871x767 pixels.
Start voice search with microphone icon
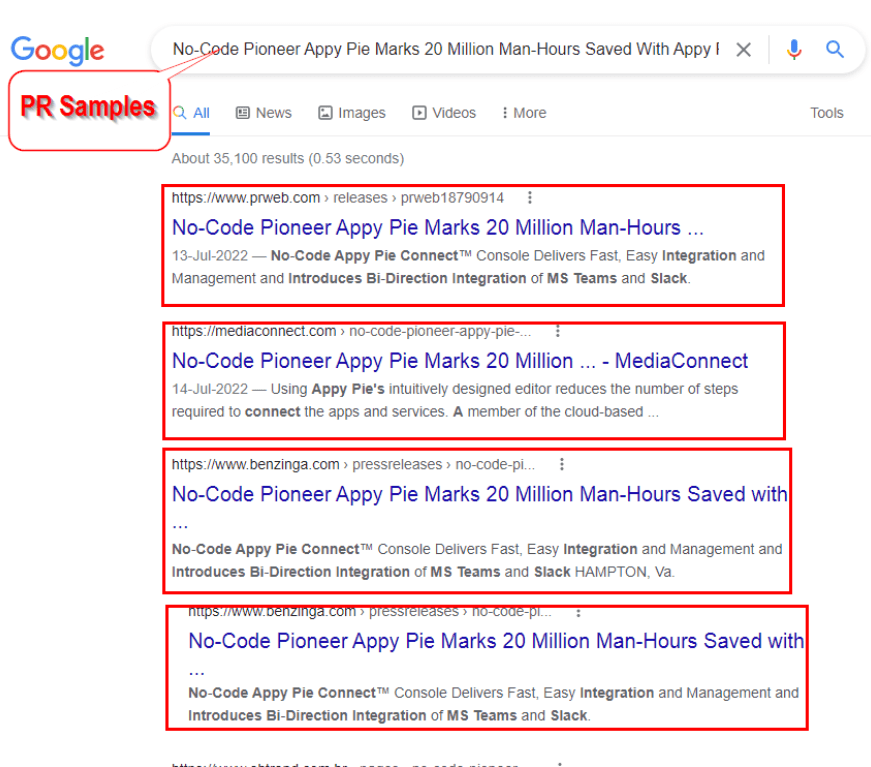point(794,50)
